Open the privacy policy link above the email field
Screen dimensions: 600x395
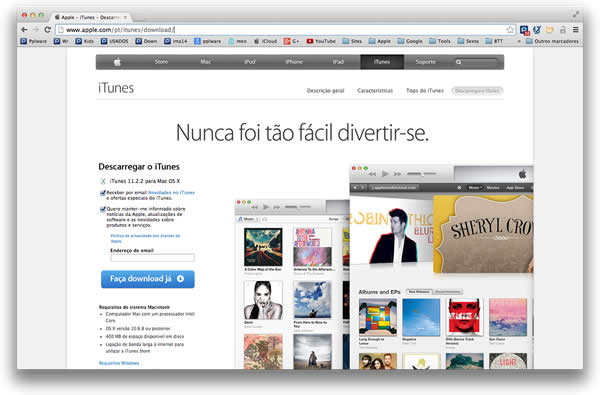(x=145, y=238)
